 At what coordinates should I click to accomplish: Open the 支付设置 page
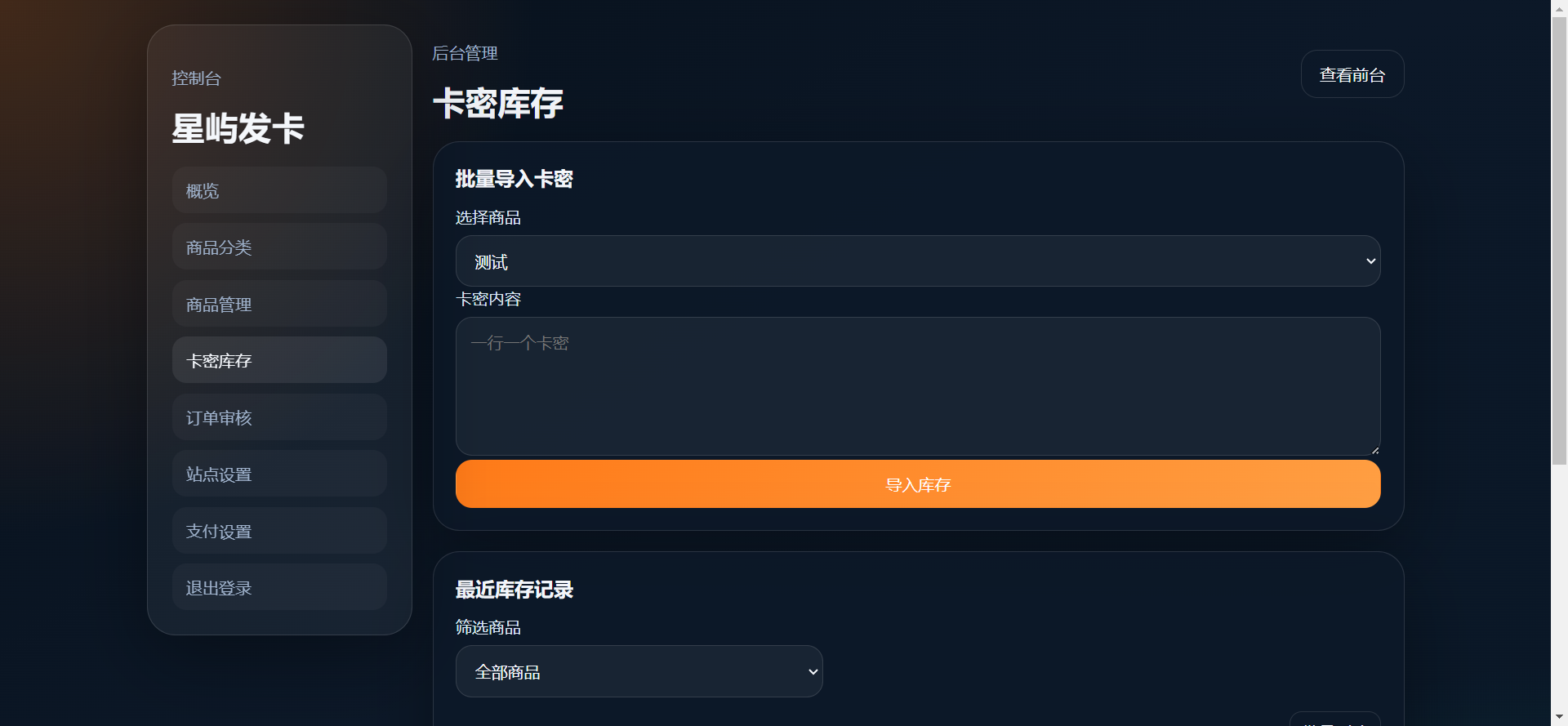[x=279, y=530]
